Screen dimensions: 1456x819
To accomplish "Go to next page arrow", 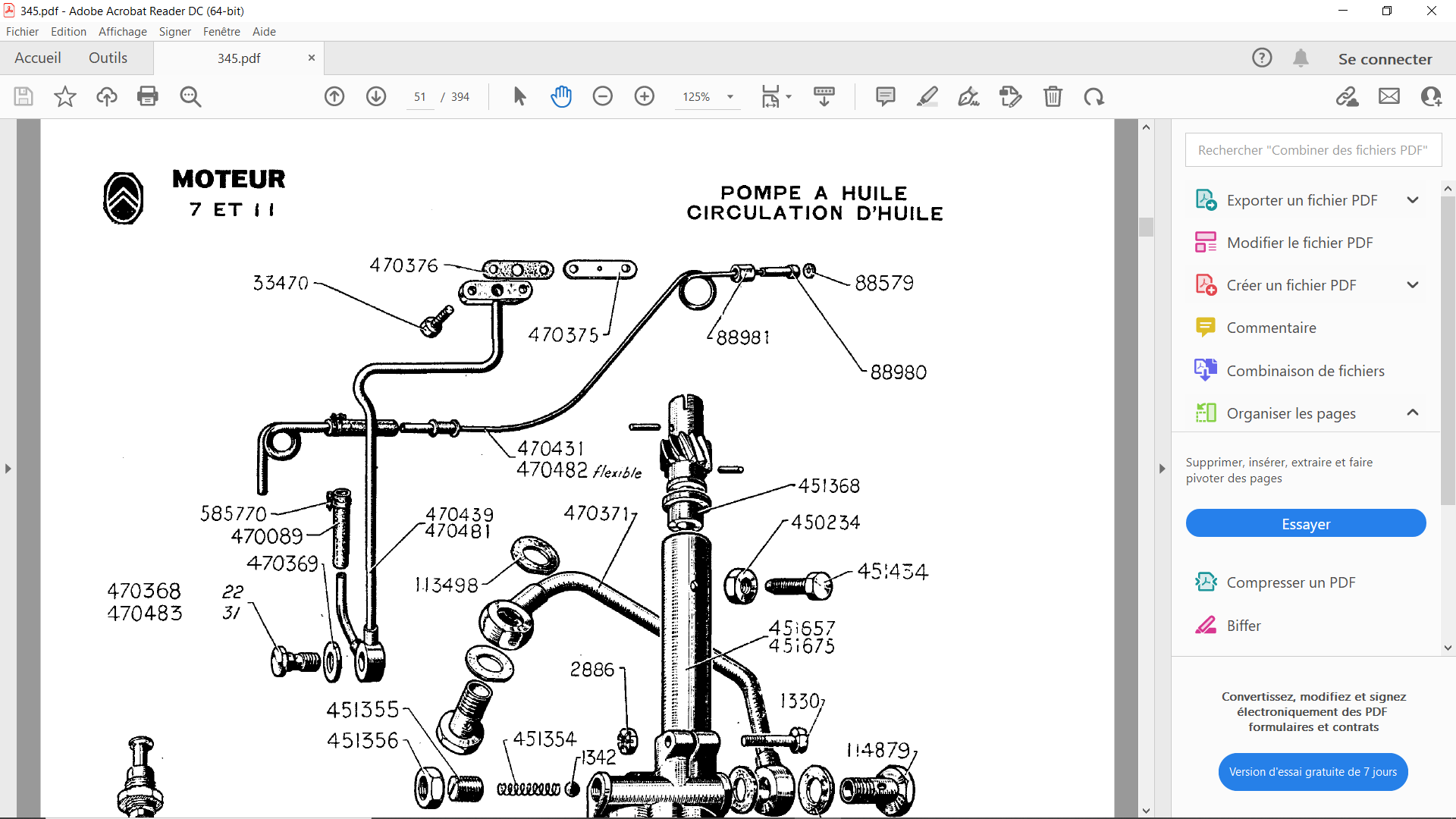I will pos(376,96).
